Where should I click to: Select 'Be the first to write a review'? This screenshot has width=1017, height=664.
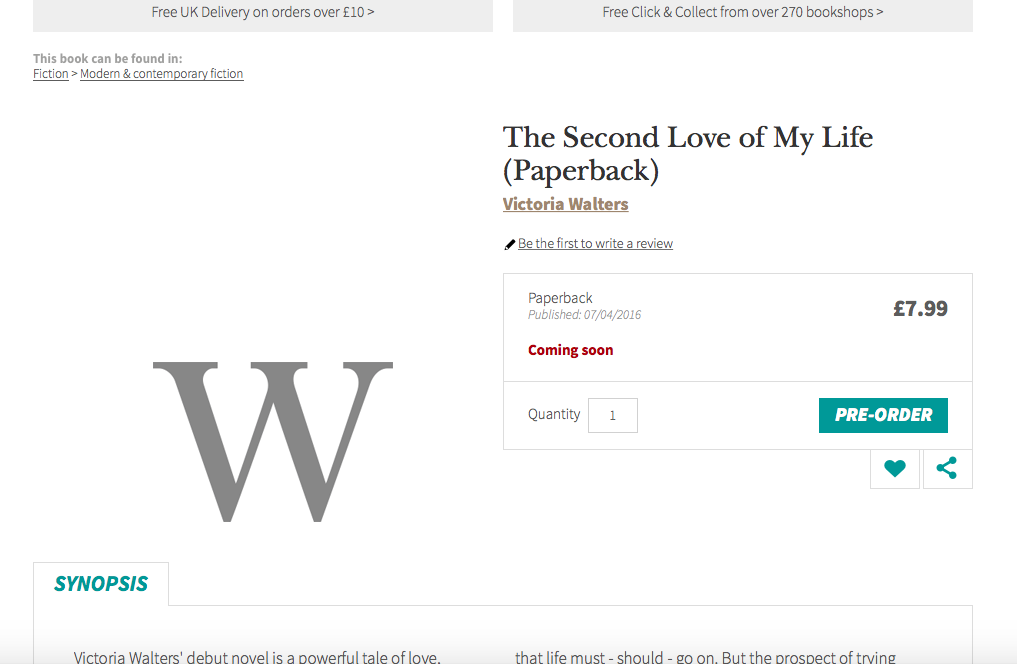click(x=595, y=244)
